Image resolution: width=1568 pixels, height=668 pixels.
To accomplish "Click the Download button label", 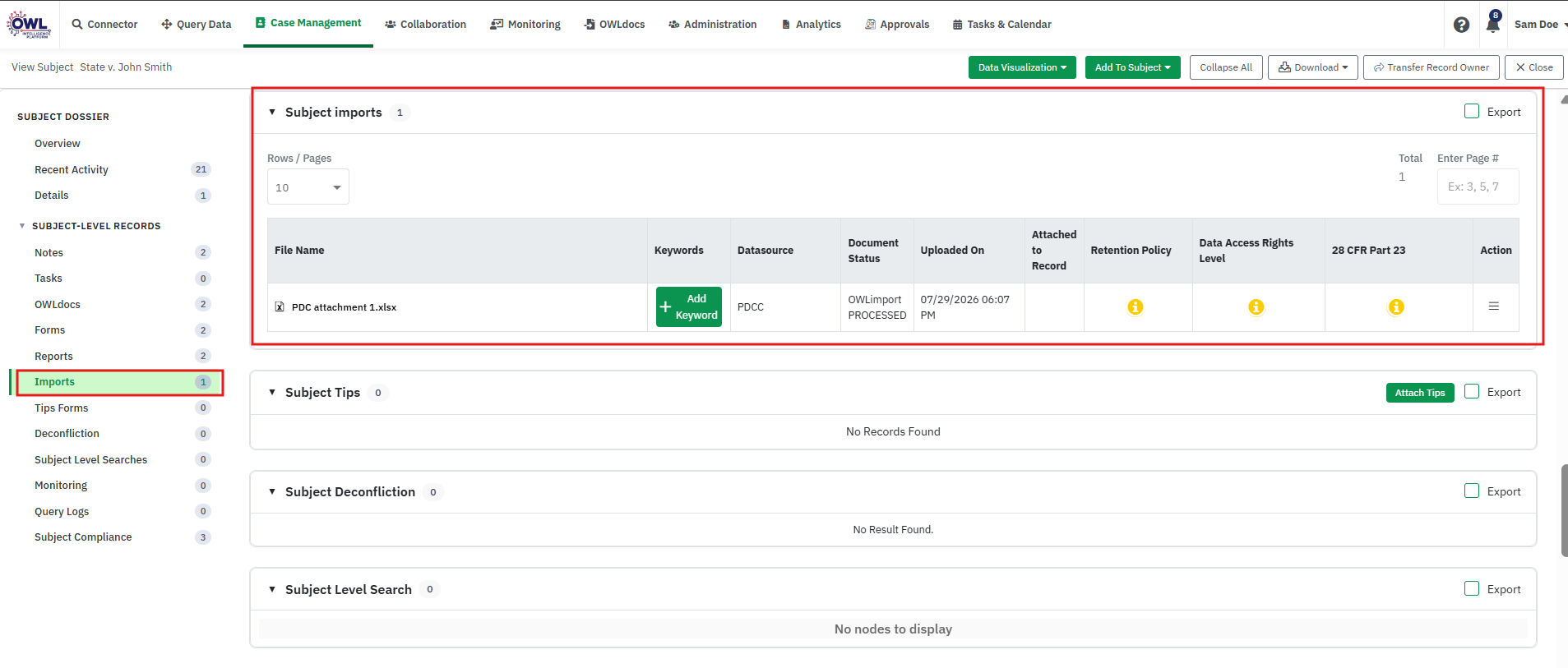I will [x=1316, y=67].
